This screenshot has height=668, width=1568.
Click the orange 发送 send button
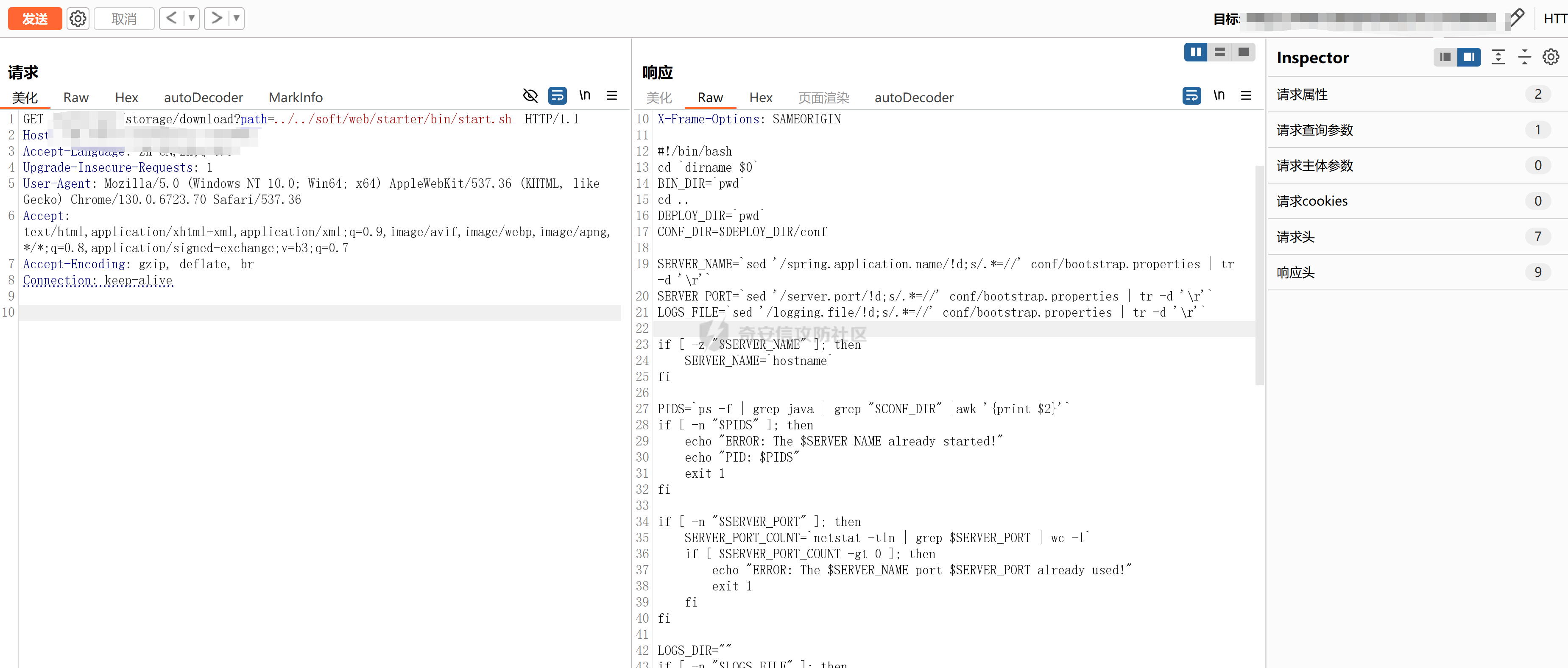click(x=35, y=19)
